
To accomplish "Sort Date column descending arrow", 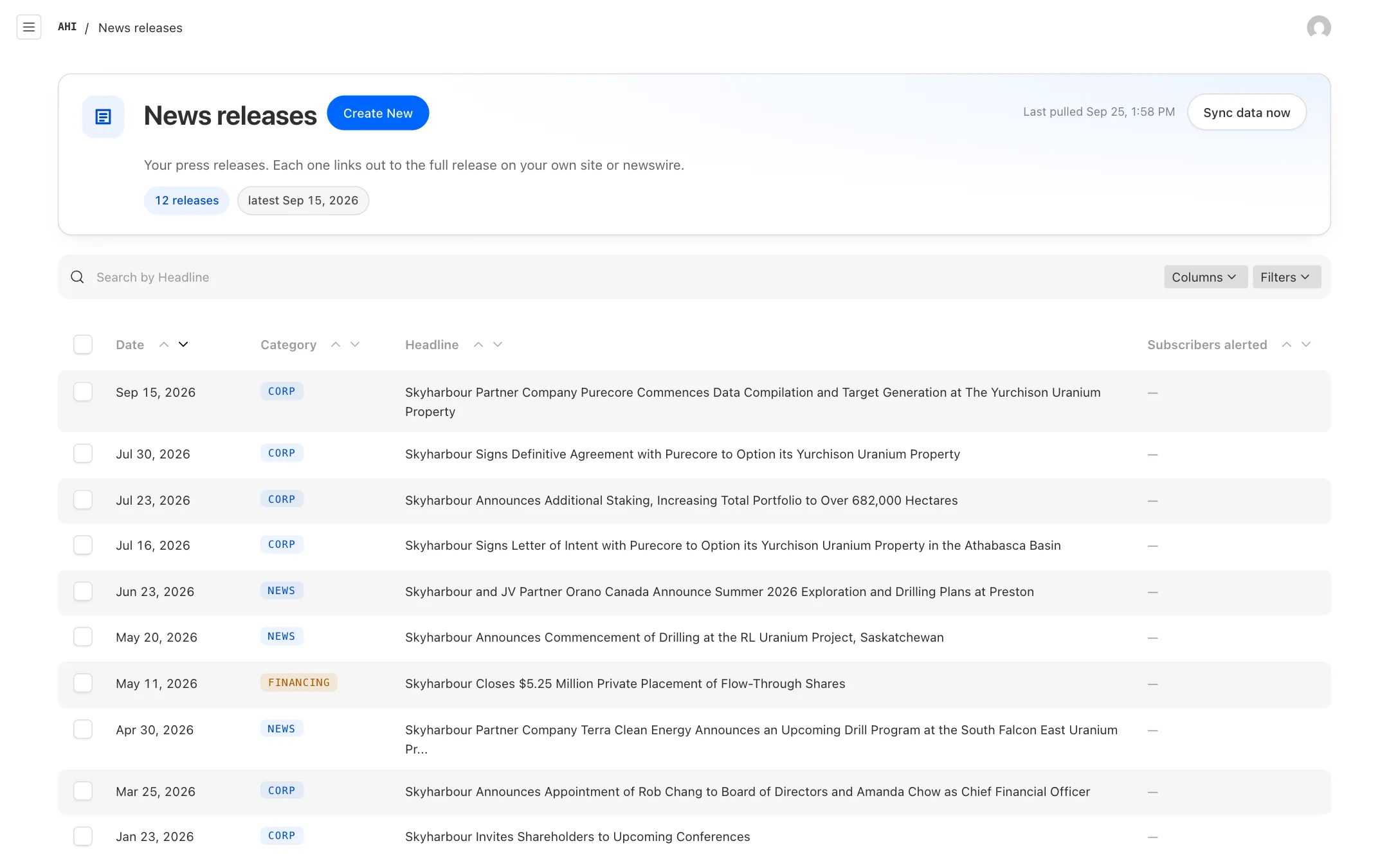I will click(x=183, y=345).
